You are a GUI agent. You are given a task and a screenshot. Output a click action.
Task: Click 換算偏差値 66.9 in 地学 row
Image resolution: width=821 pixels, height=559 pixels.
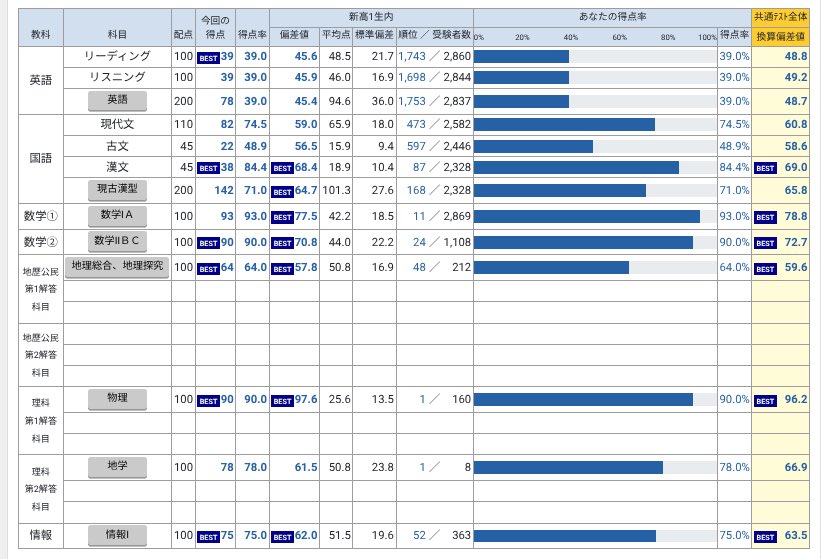[x=795, y=467]
